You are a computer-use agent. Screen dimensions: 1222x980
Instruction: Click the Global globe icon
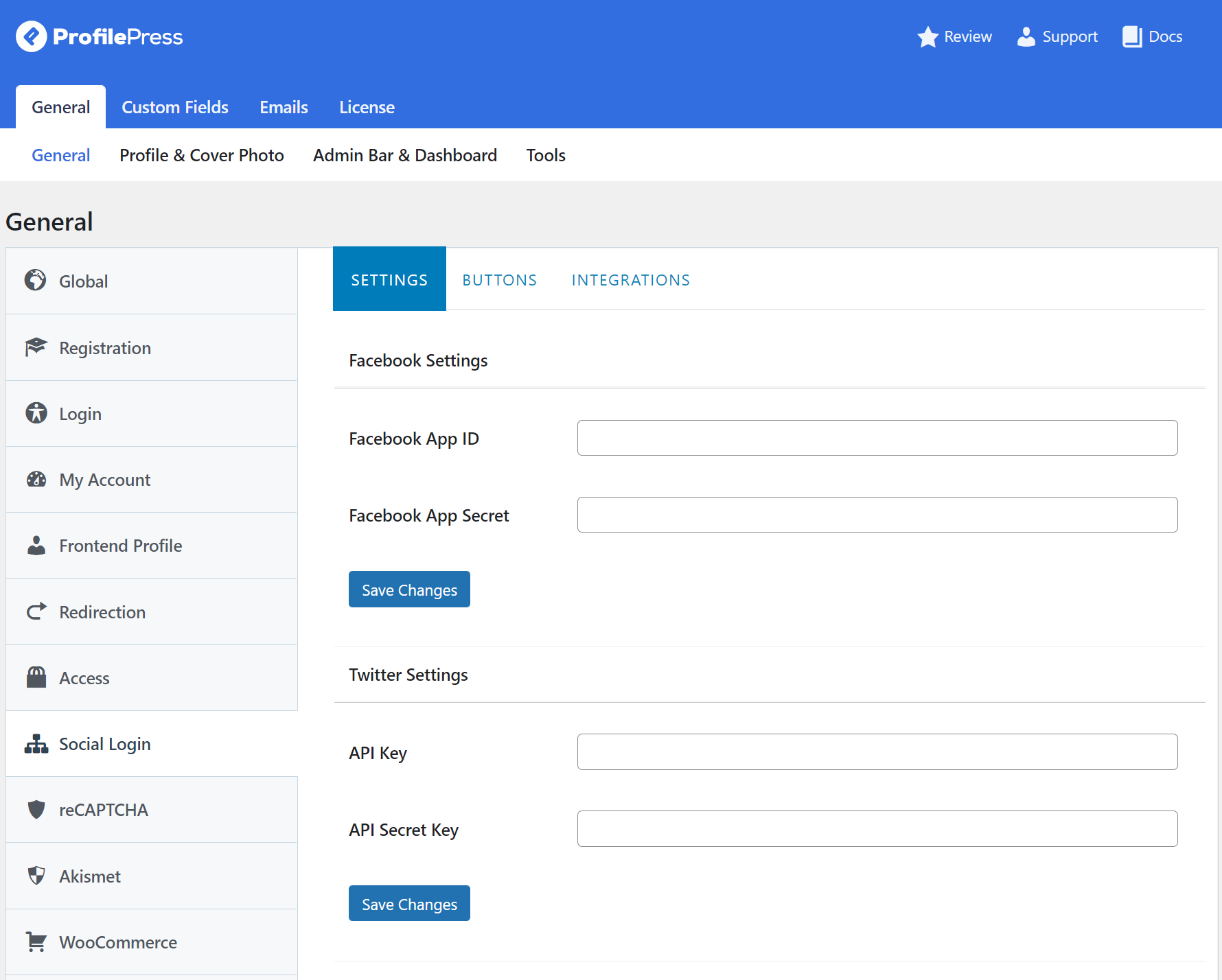coord(36,280)
